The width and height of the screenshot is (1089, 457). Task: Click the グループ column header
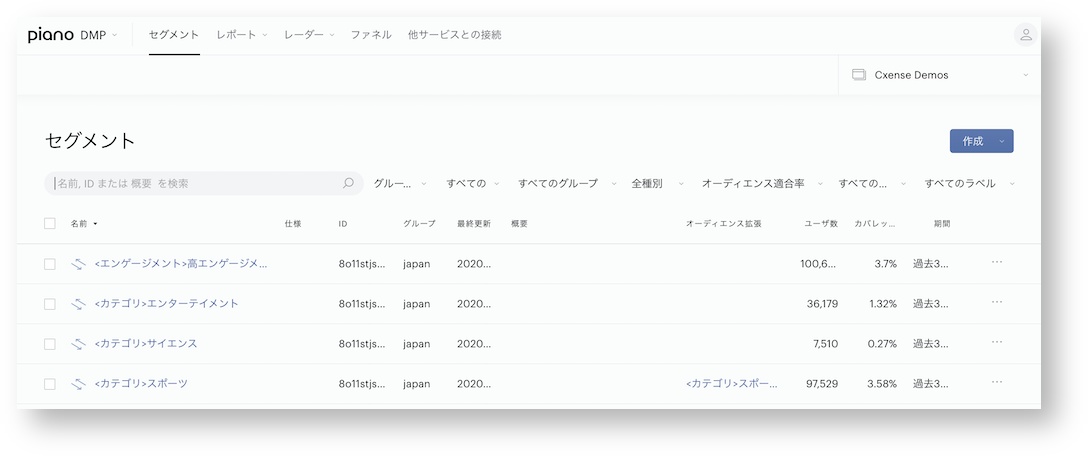click(x=419, y=224)
